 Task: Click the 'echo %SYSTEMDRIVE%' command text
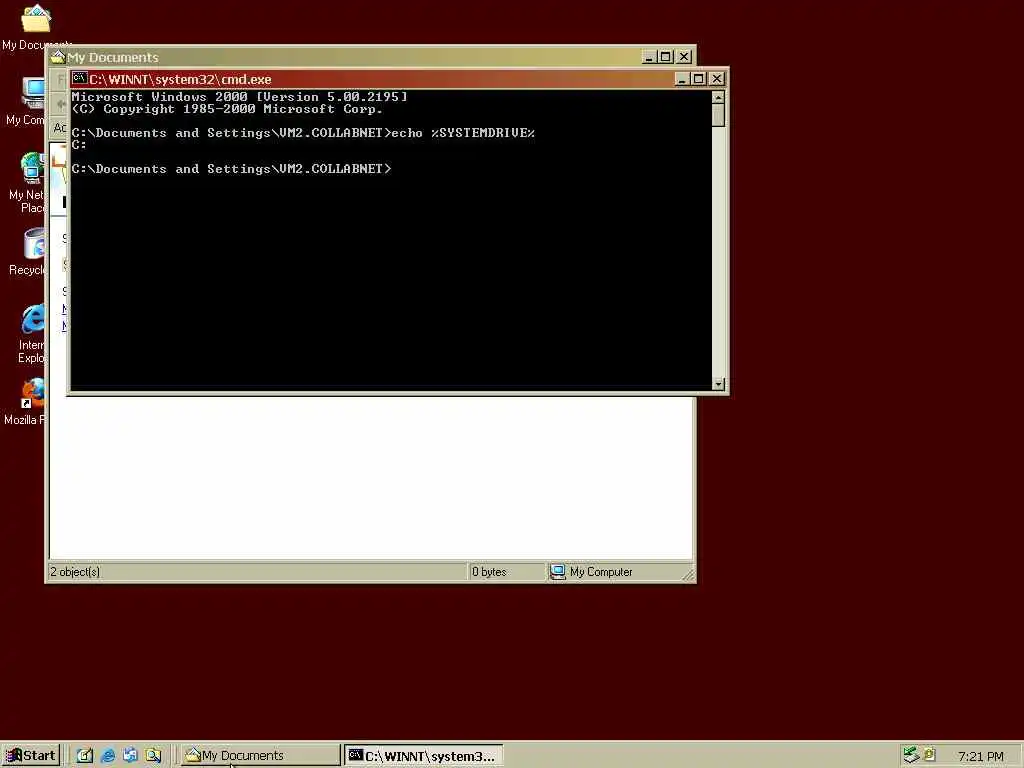(x=463, y=133)
